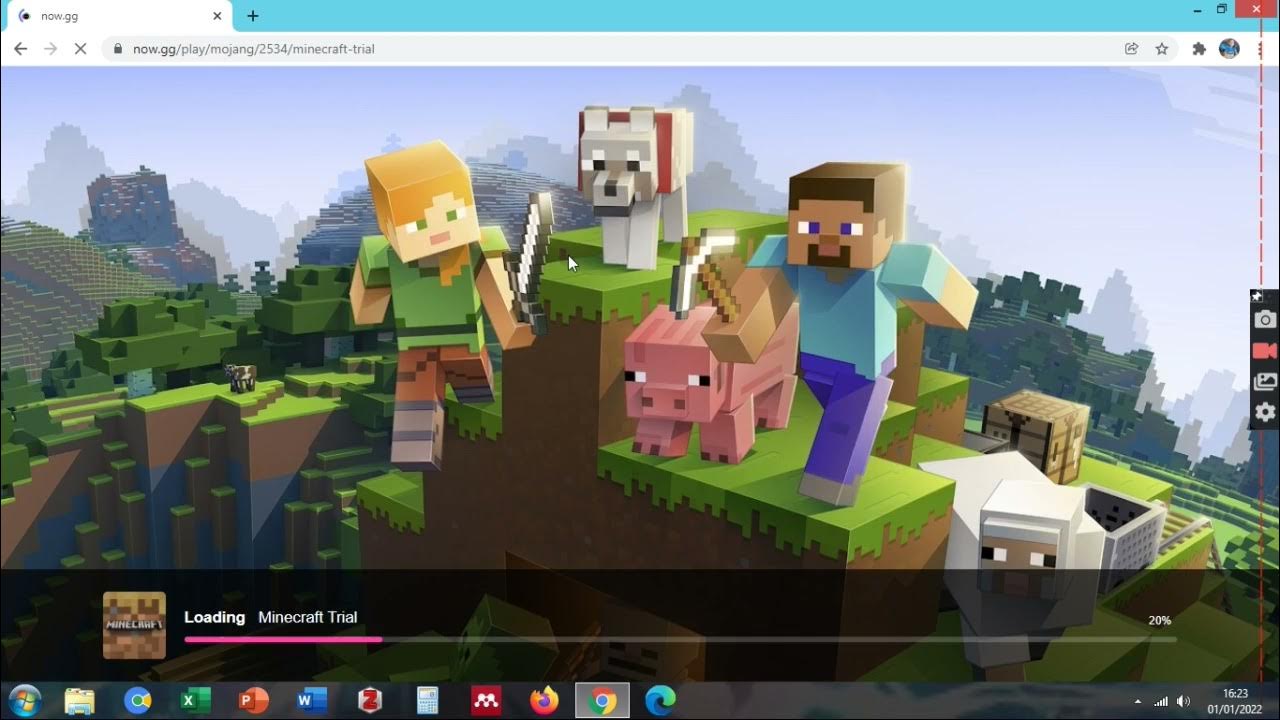
Task: Open Calculator from the taskbar
Action: tap(428, 701)
